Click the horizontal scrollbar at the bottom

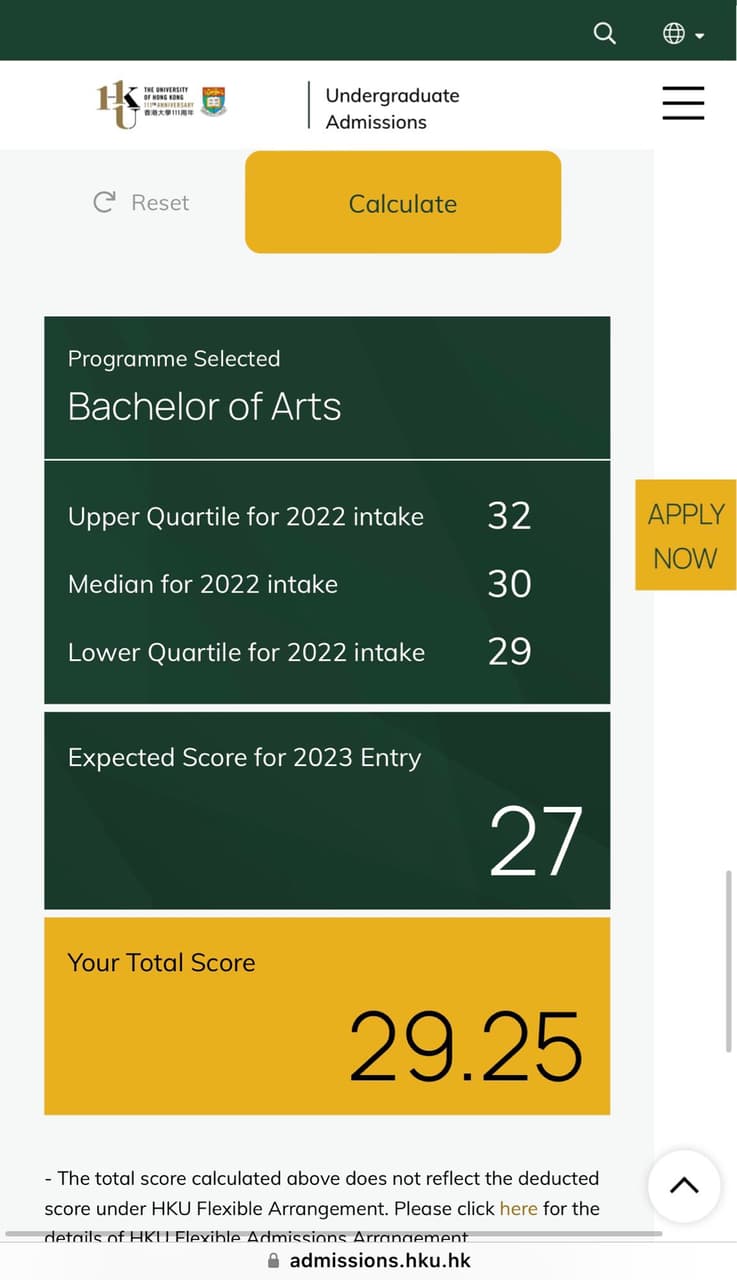pyautogui.click(x=330, y=1234)
